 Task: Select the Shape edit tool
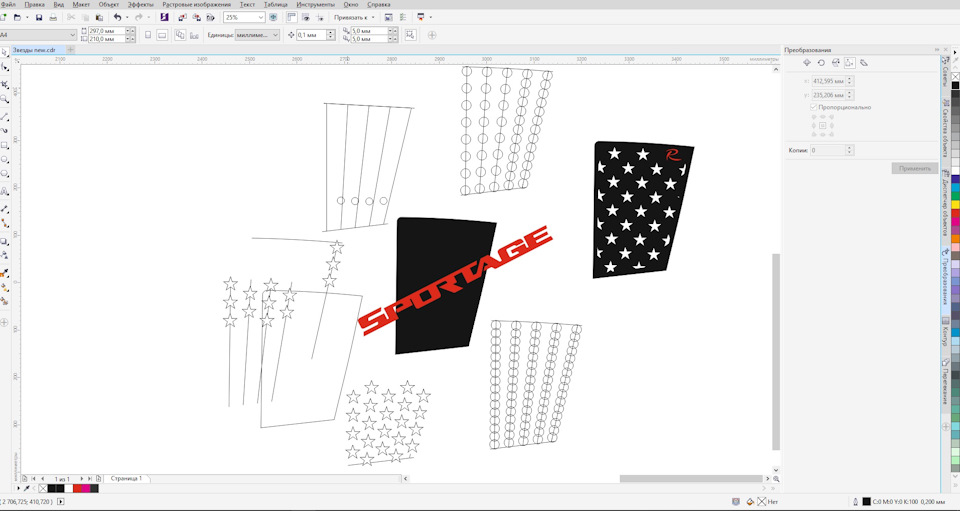click(4, 67)
